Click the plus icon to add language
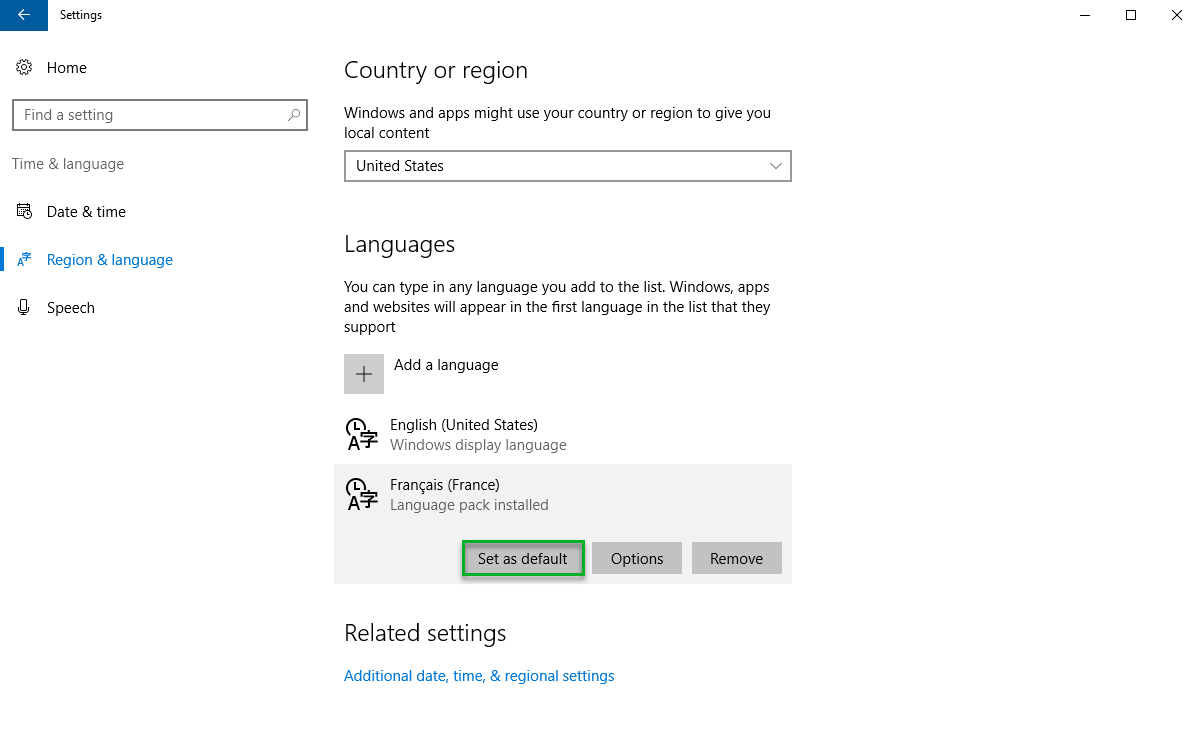Viewport: 1197px width, 737px height. pos(363,374)
